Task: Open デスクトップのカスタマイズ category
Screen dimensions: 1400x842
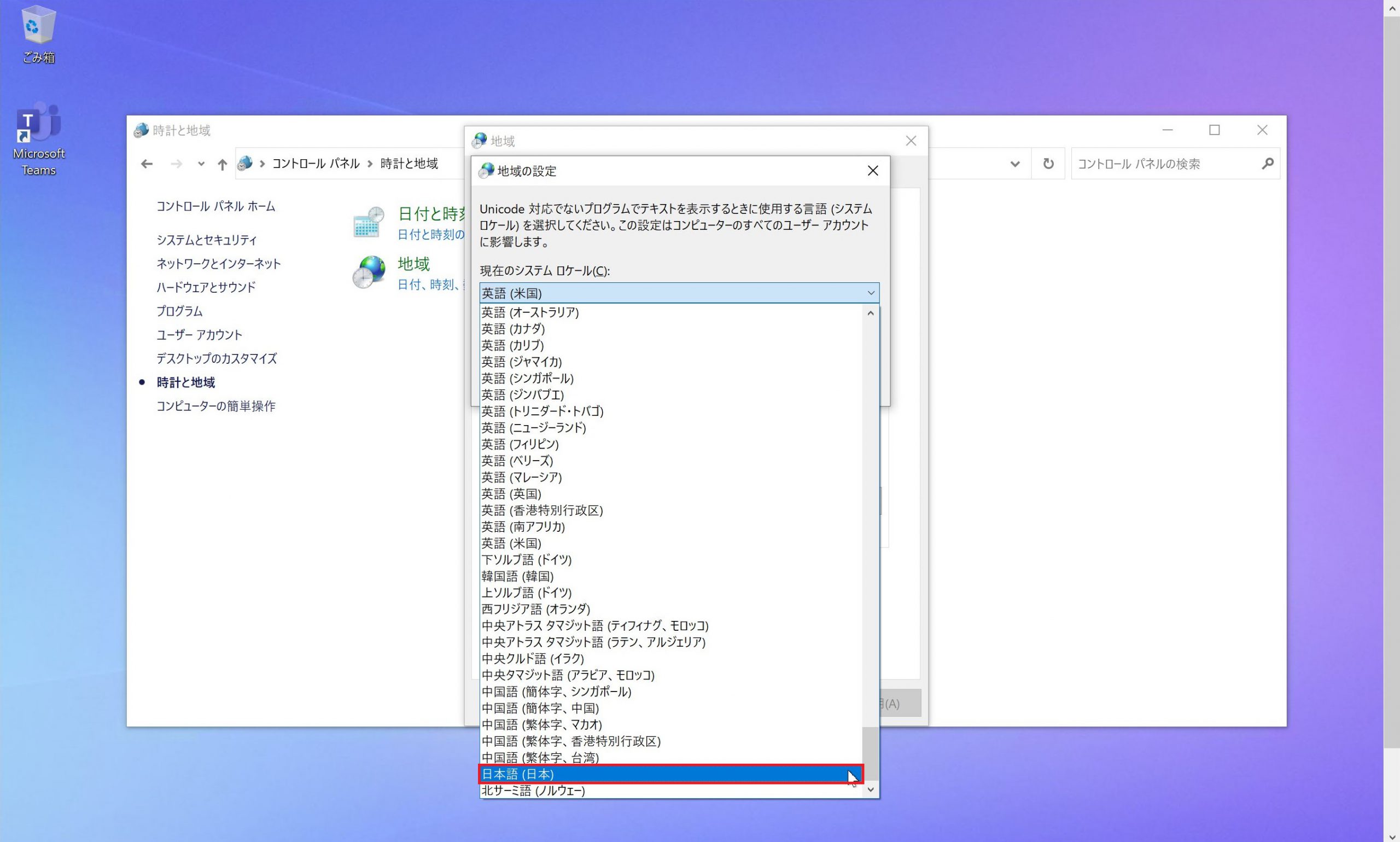Action: tap(217, 358)
